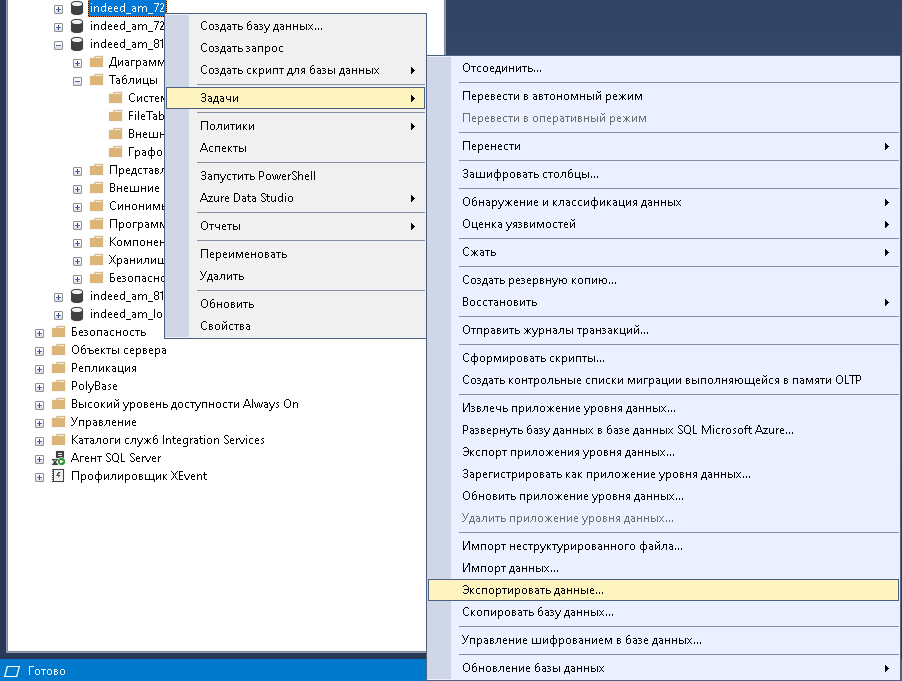Click the indeed_am_81 database cylinder icon
This screenshot has height=681, width=902.
click(77, 44)
